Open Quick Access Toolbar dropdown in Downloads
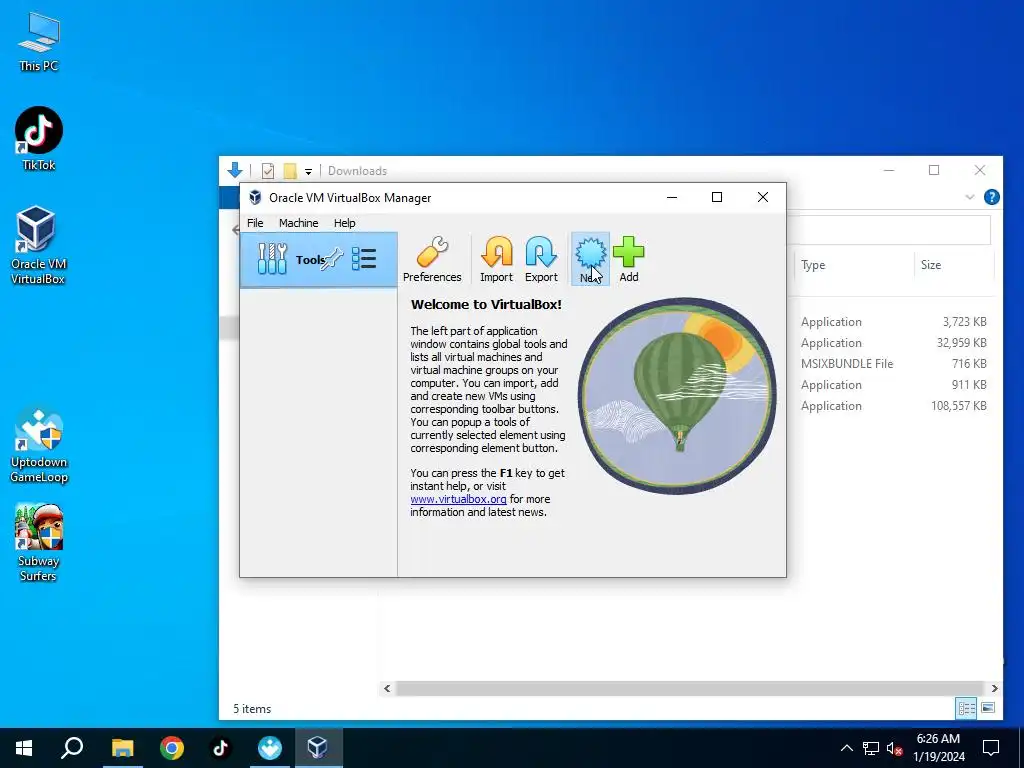This screenshot has width=1024, height=768. pyautogui.click(x=308, y=171)
